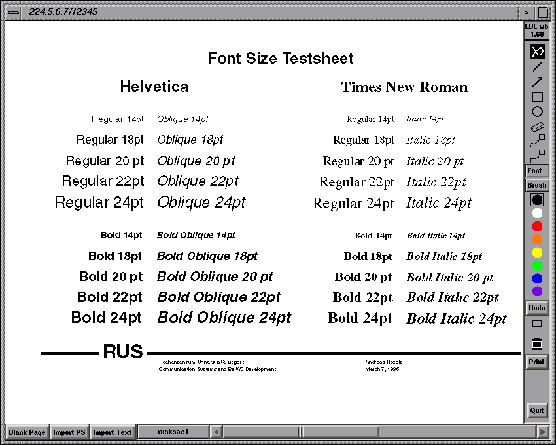556x445 pixels.
Task: Pick the black color swatch
Action: point(537,200)
